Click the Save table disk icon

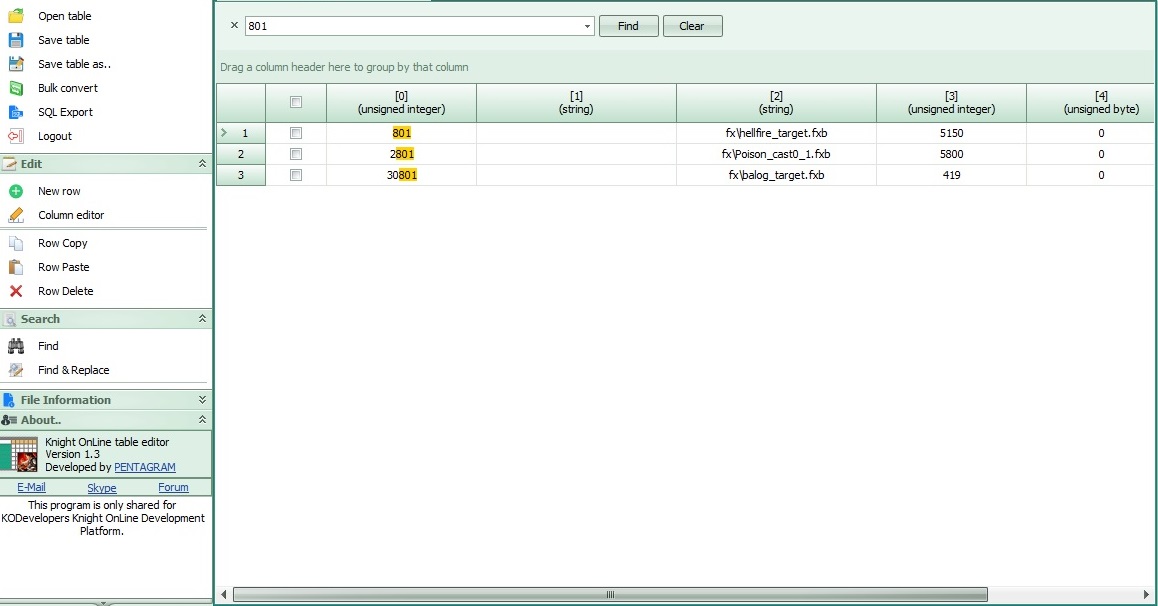(x=16, y=40)
